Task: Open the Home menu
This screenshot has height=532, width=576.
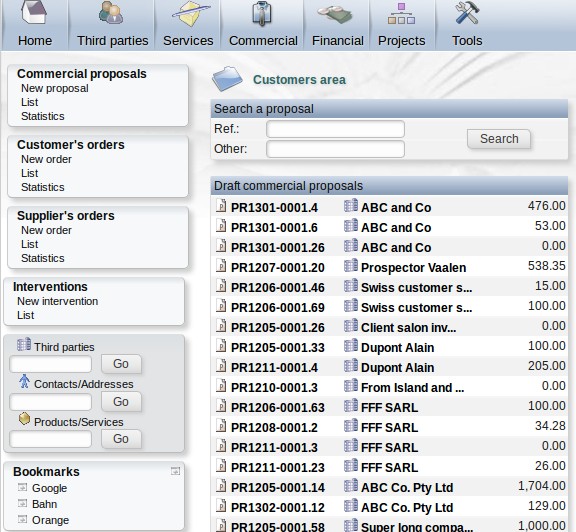Action: 35,40
